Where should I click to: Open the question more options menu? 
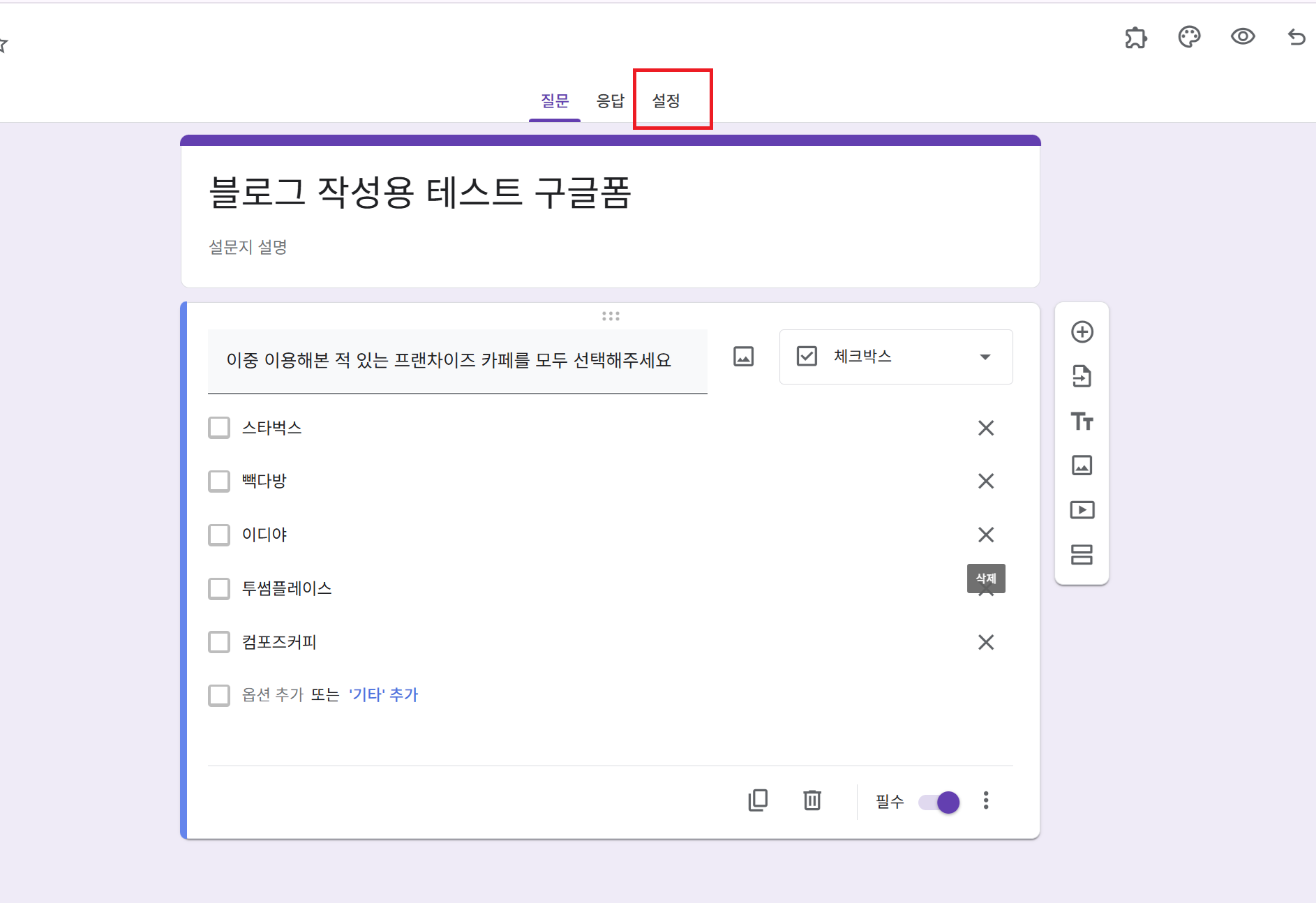[x=986, y=800]
